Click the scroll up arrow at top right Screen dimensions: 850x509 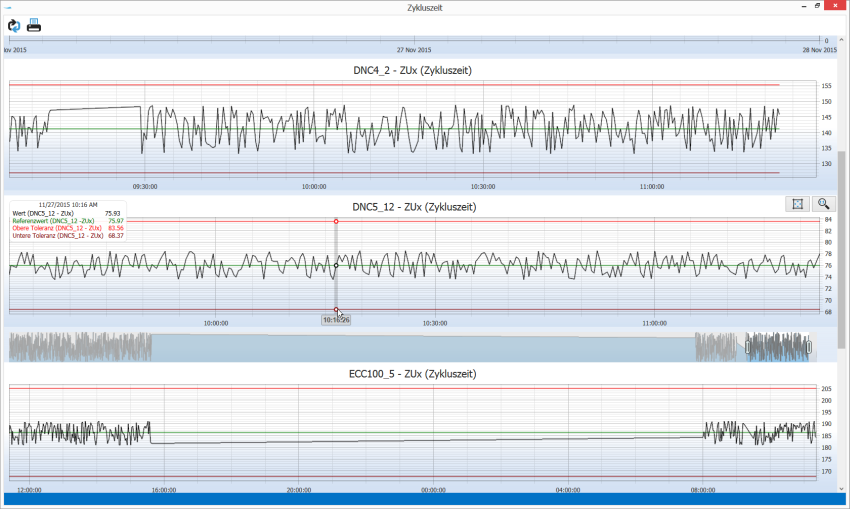(841, 40)
